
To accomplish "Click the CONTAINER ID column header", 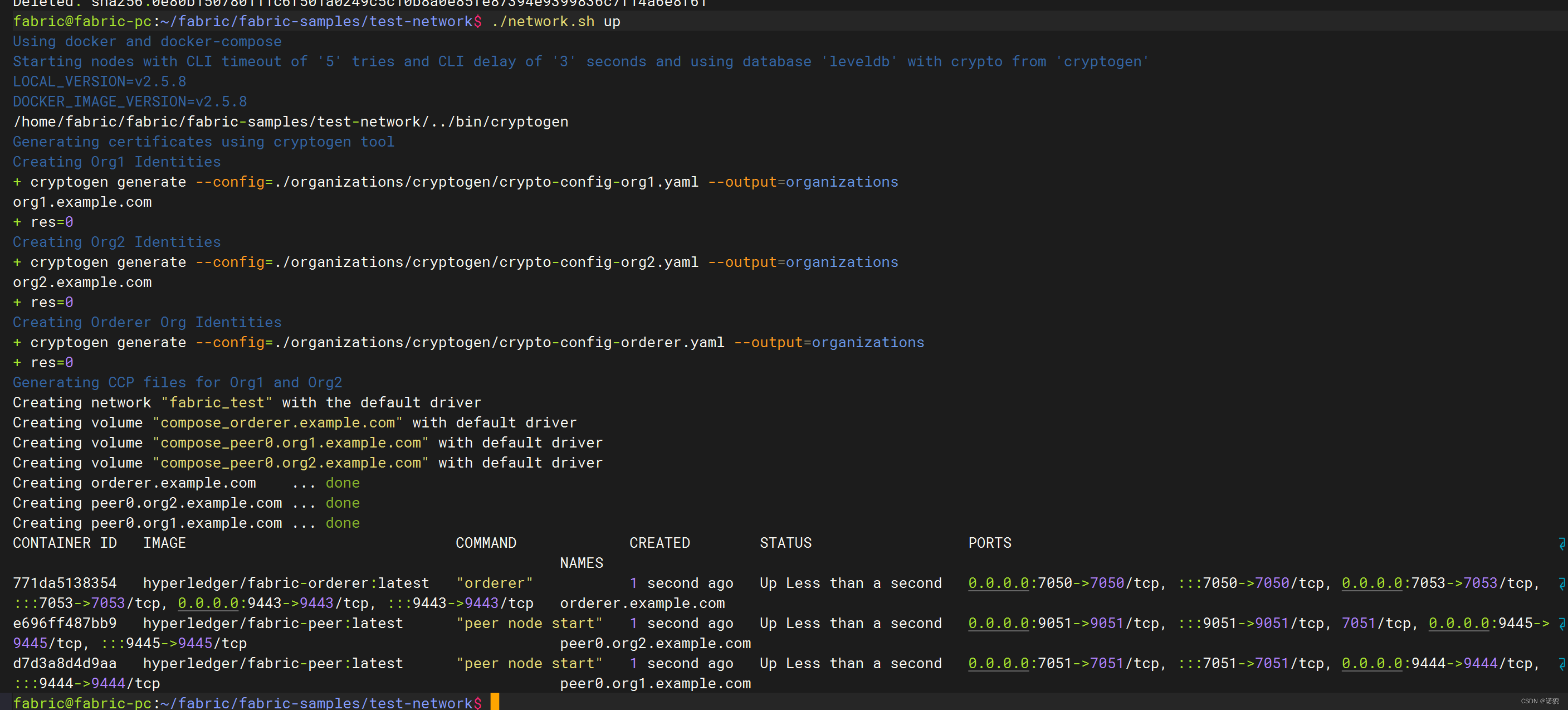I will point(65,543).
